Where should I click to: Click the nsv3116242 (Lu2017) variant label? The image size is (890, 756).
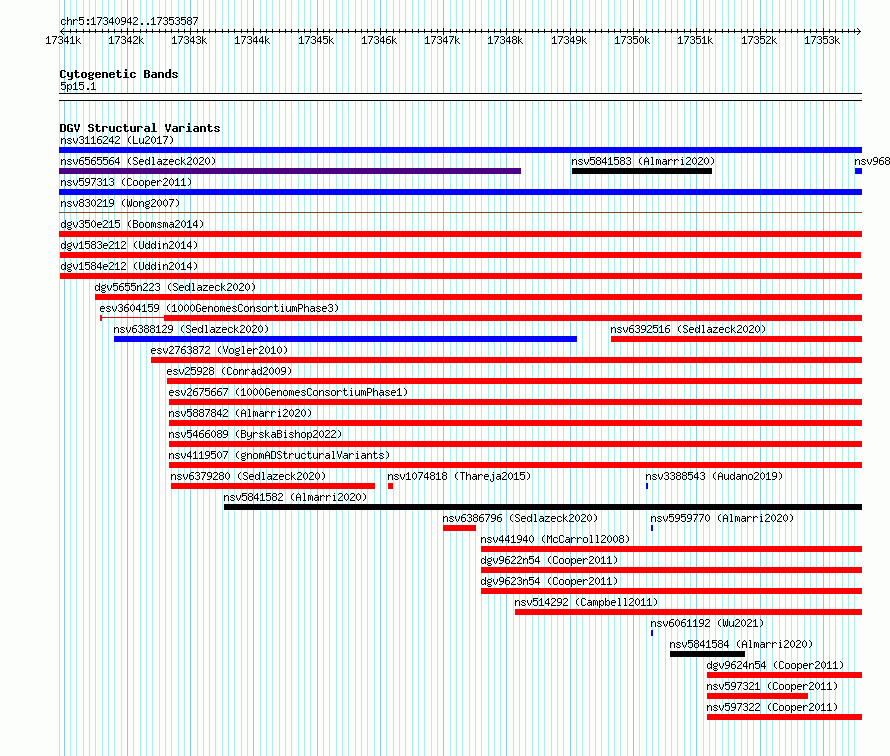pyautogui.click(x=117, y=140)
